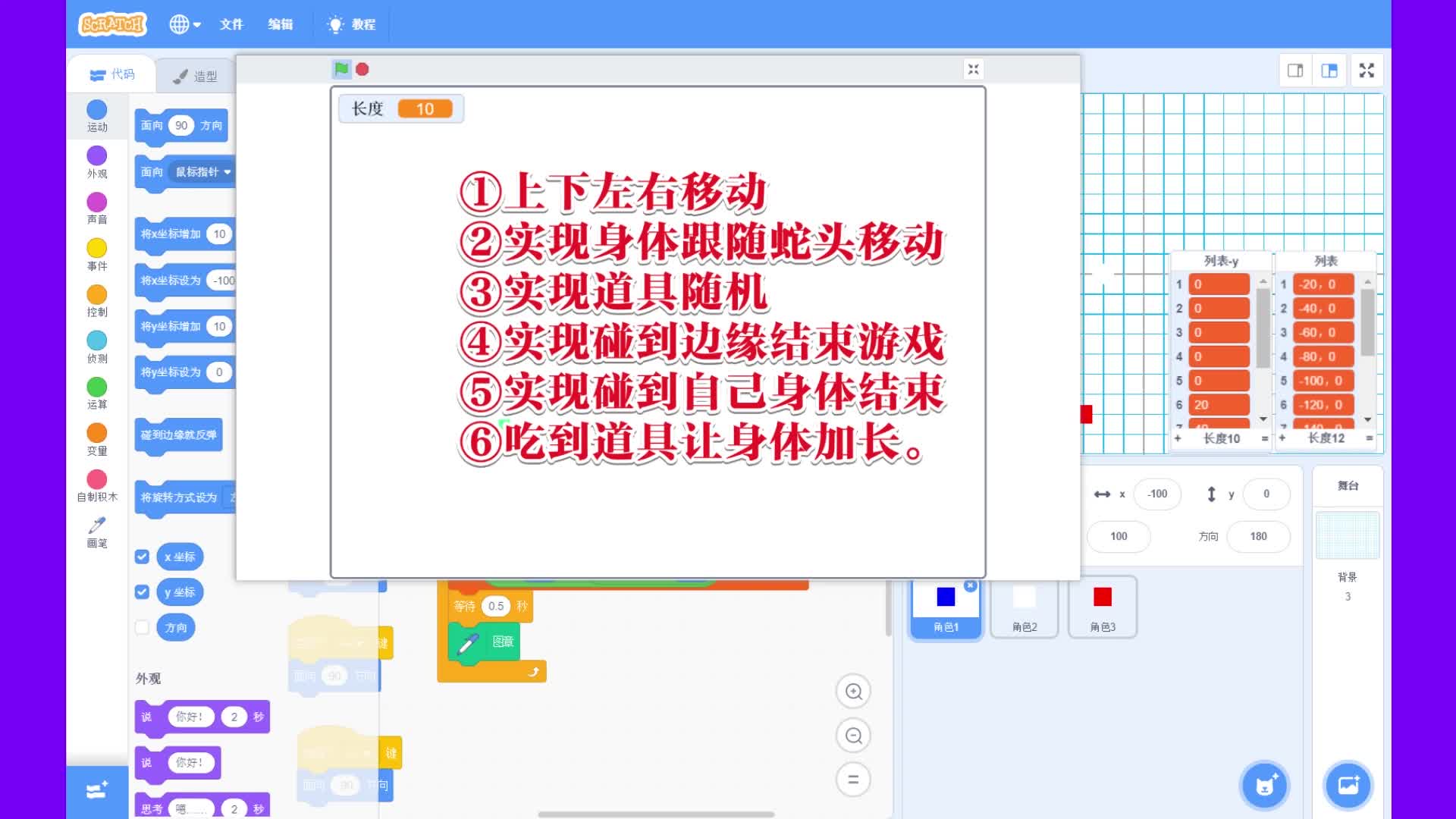
Task: Open the 鼠标指针 dropdown in 面向 block
Action: click(x=202, y=172)
